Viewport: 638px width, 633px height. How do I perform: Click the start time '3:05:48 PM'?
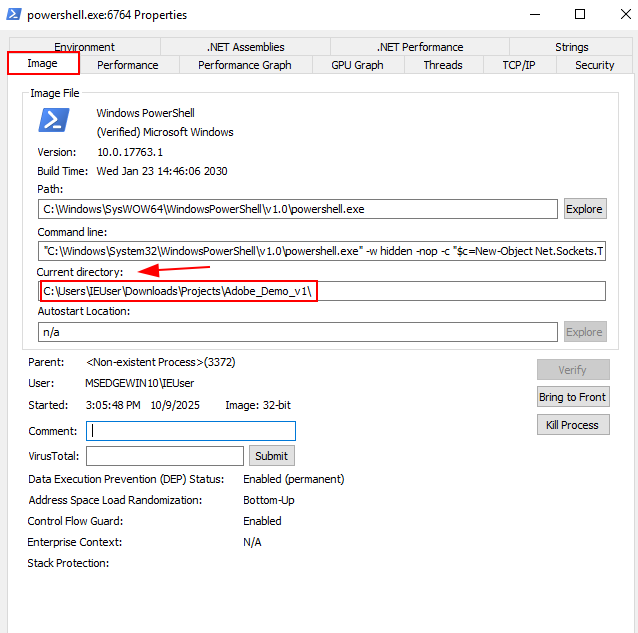click(x=113, y=405)
